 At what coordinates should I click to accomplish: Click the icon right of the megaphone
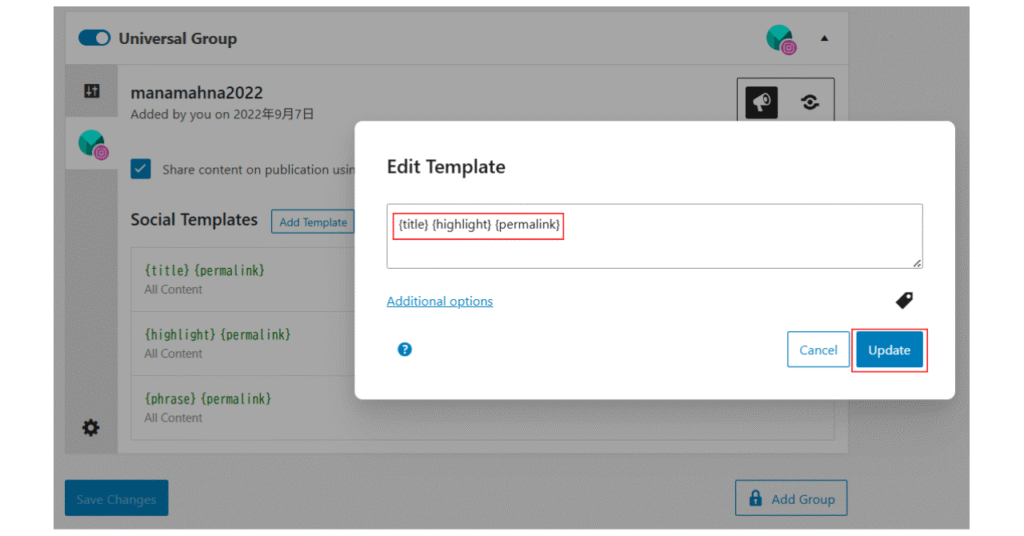click(810, 102)
